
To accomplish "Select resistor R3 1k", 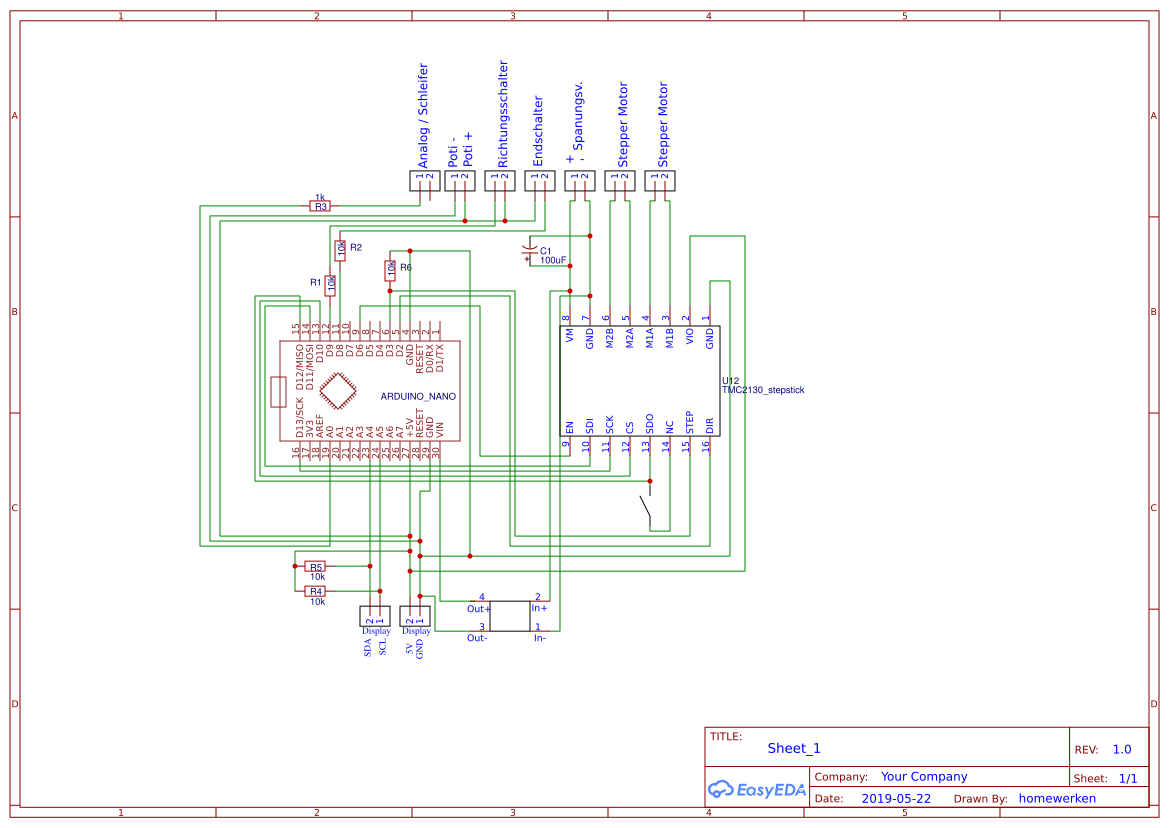I will coord(320,206).
